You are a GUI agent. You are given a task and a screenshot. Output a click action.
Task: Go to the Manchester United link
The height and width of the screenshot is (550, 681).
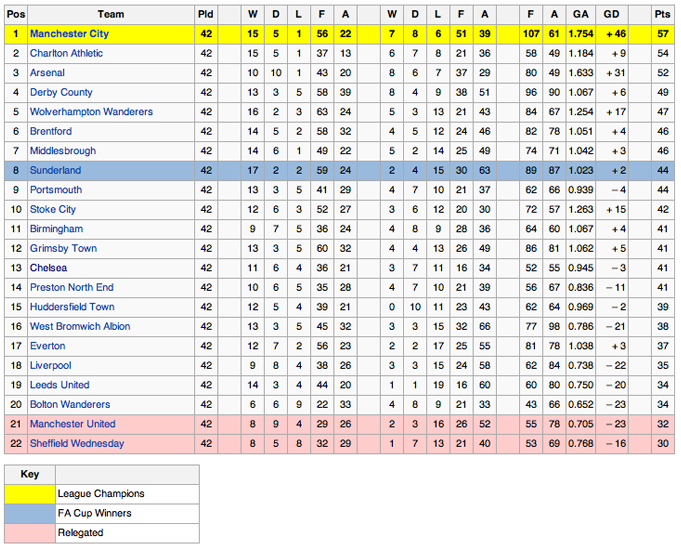[x=73, y=424]
